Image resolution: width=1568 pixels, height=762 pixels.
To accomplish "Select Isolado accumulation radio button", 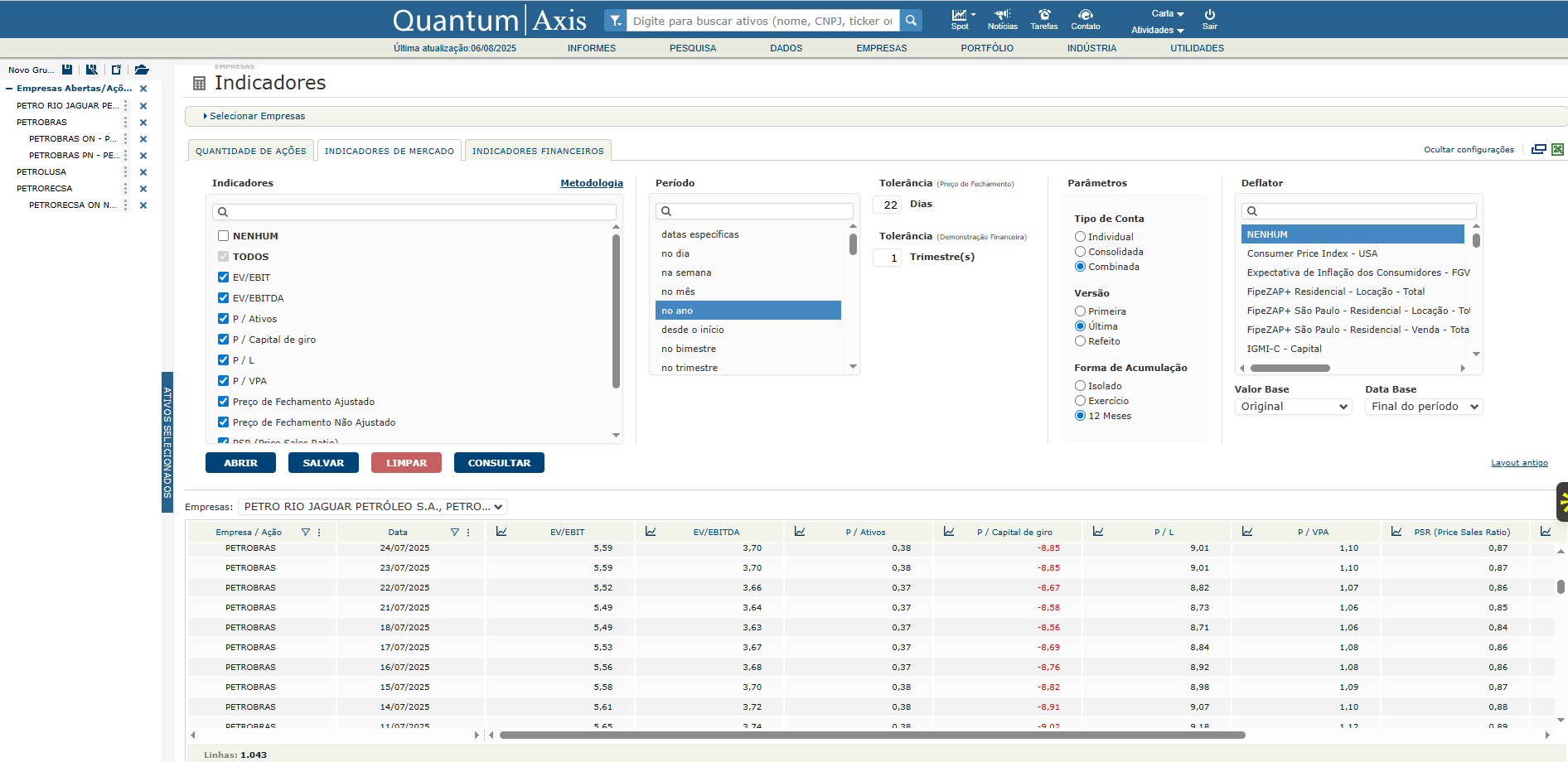I will point(1080,386).
